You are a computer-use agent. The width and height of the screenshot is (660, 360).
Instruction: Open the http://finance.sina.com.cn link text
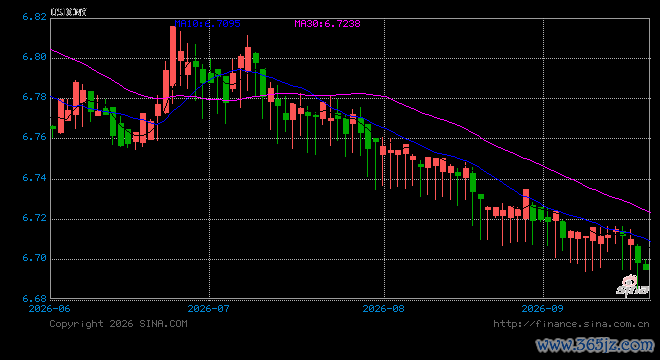click(571, 324)
